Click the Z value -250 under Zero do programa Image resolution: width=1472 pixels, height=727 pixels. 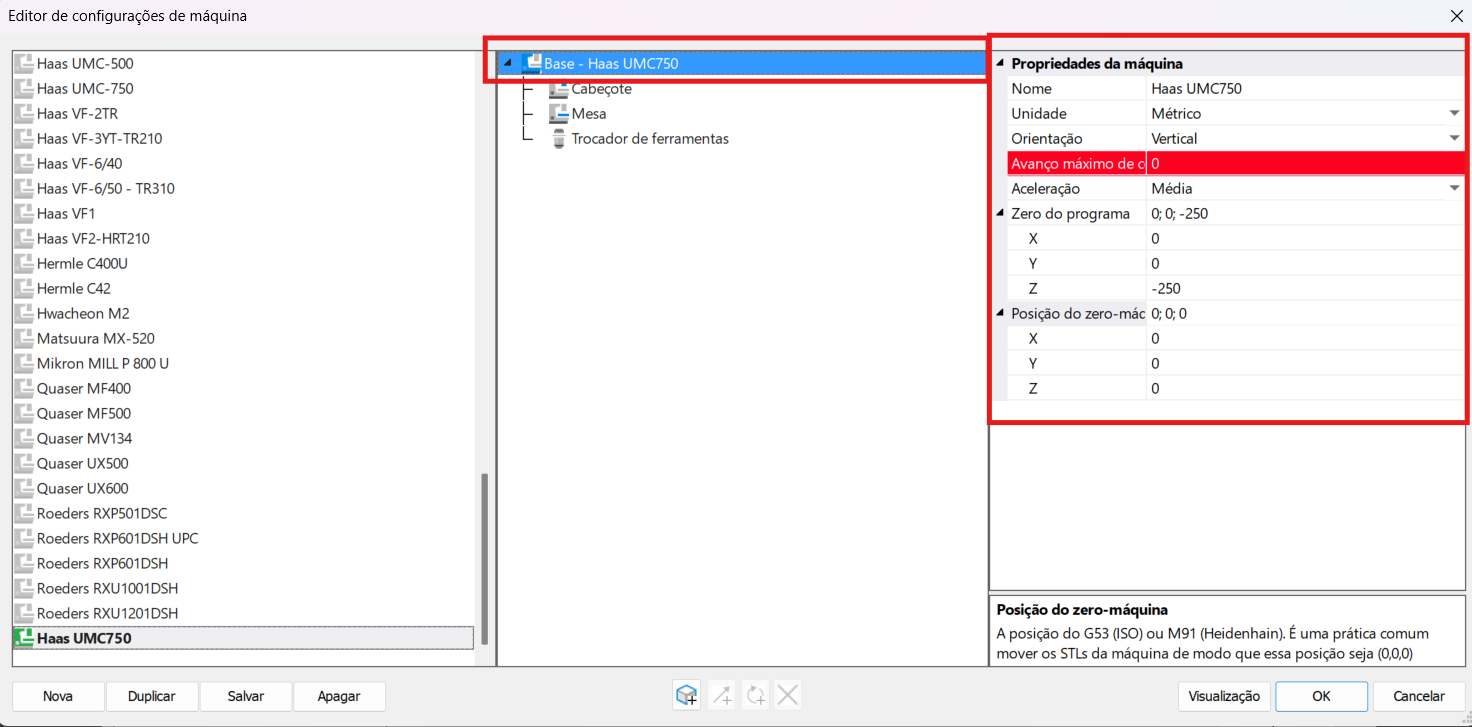[1305, 288]
